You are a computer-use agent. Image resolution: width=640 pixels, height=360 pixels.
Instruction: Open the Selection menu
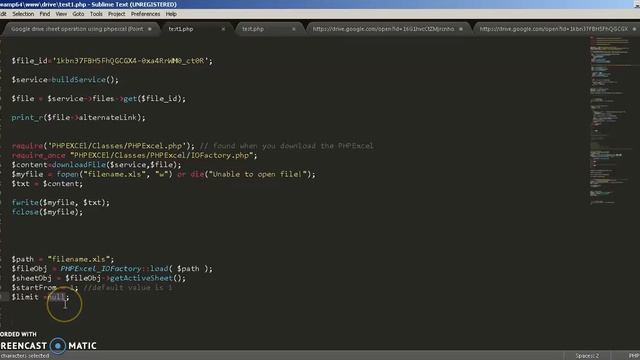[x=23, y=14]
